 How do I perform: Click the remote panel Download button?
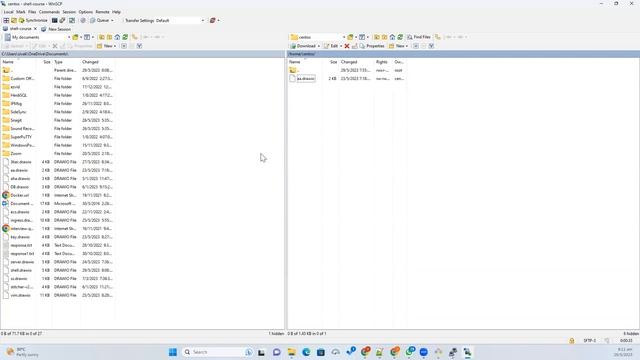(x=305, y=46)
